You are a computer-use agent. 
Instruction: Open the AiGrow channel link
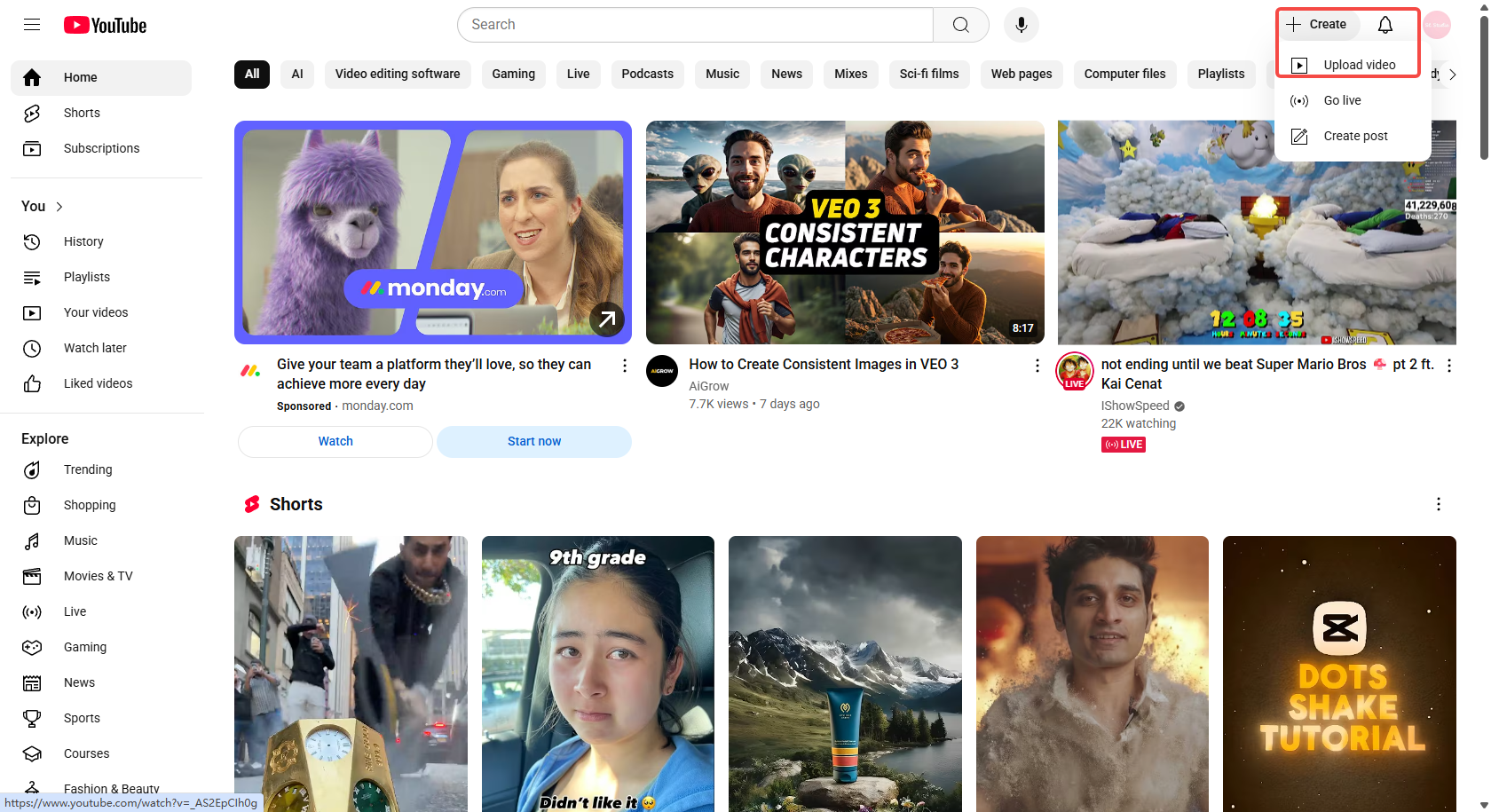[x=709, y=386]
